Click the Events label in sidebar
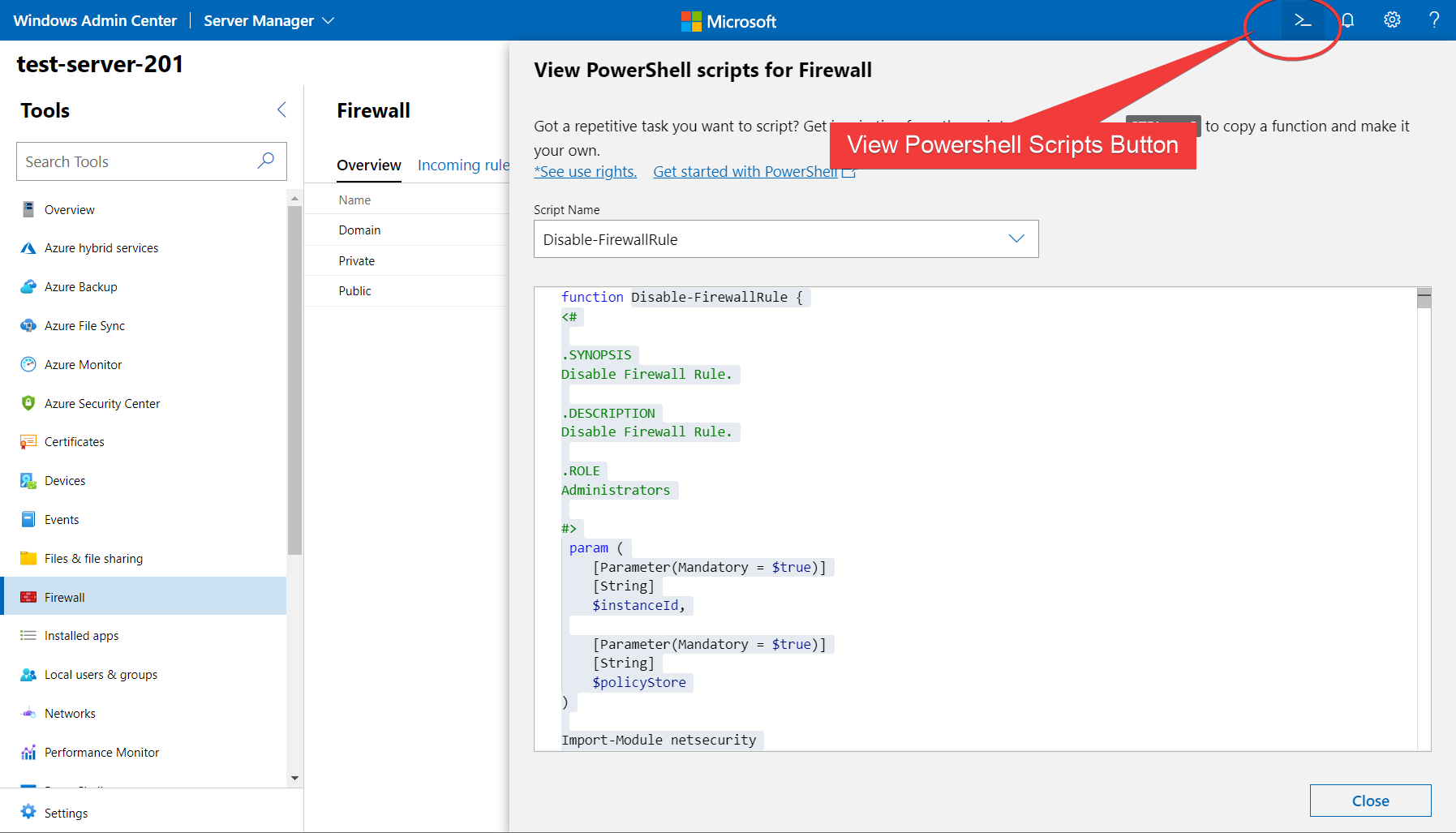Image resolution: width=1456 pixels, height=833 pixels. 62,520
